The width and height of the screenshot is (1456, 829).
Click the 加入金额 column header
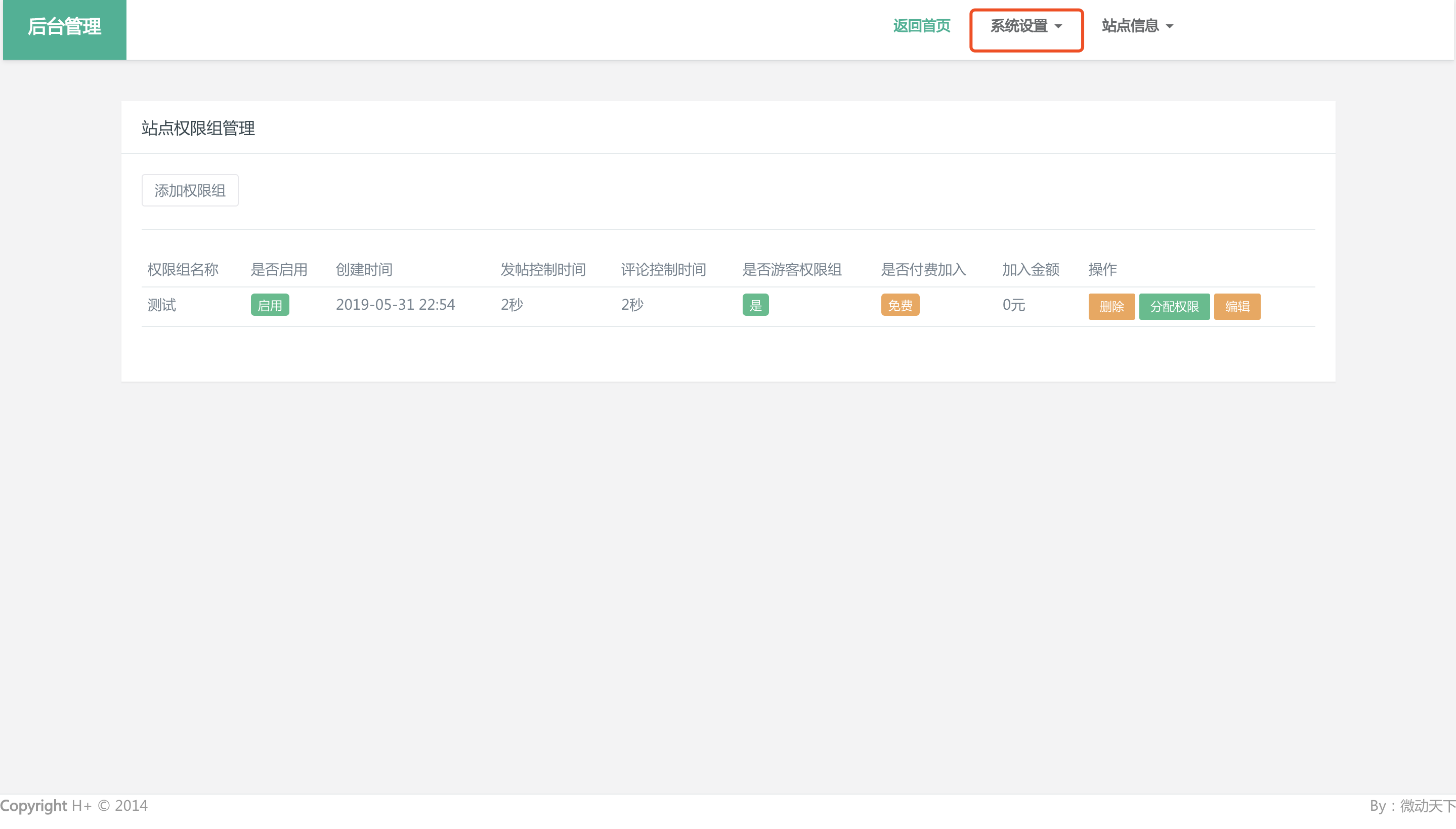(1031, 269)
